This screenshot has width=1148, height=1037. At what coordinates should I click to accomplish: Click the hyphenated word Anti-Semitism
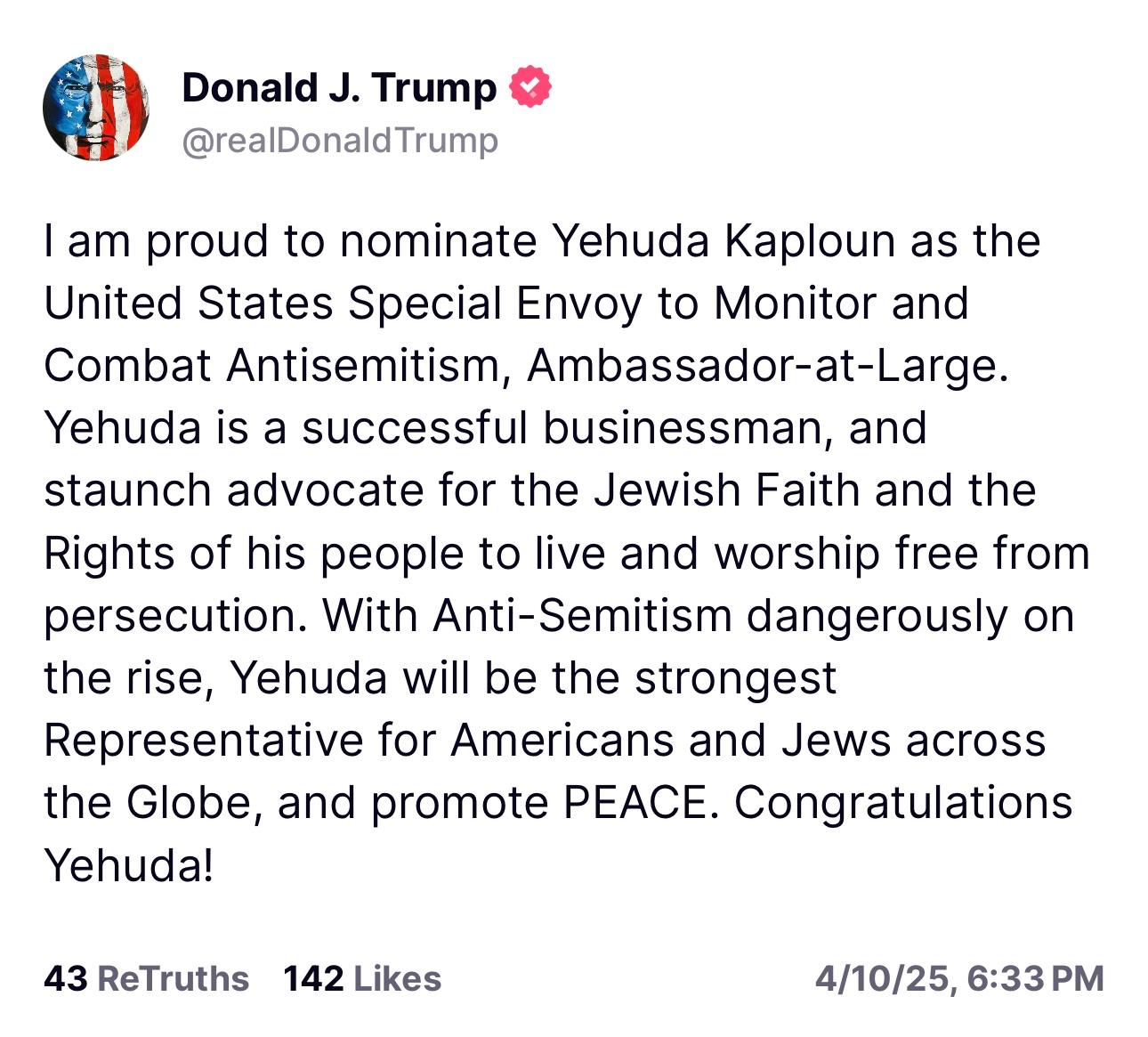pos(583,615)
